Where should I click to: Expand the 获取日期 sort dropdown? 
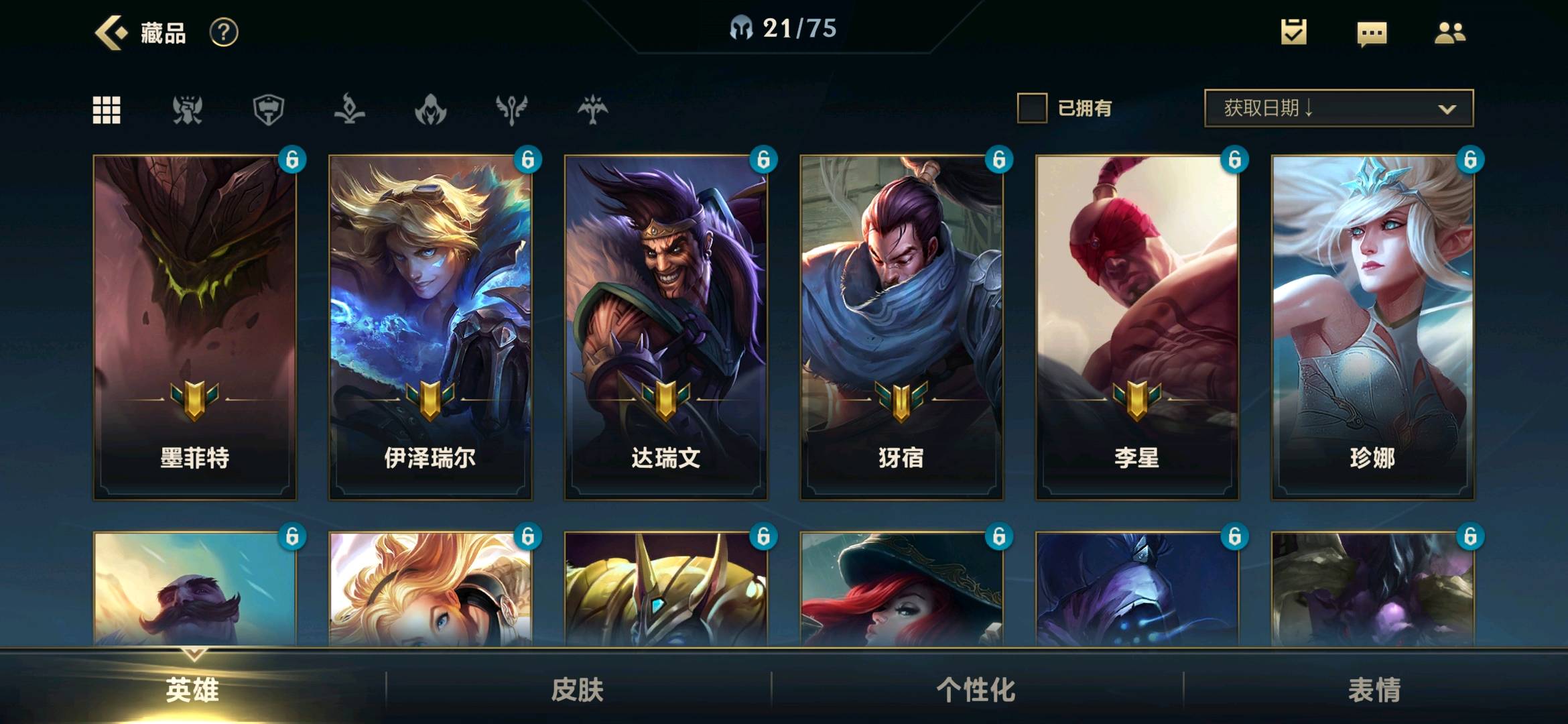1339,108
